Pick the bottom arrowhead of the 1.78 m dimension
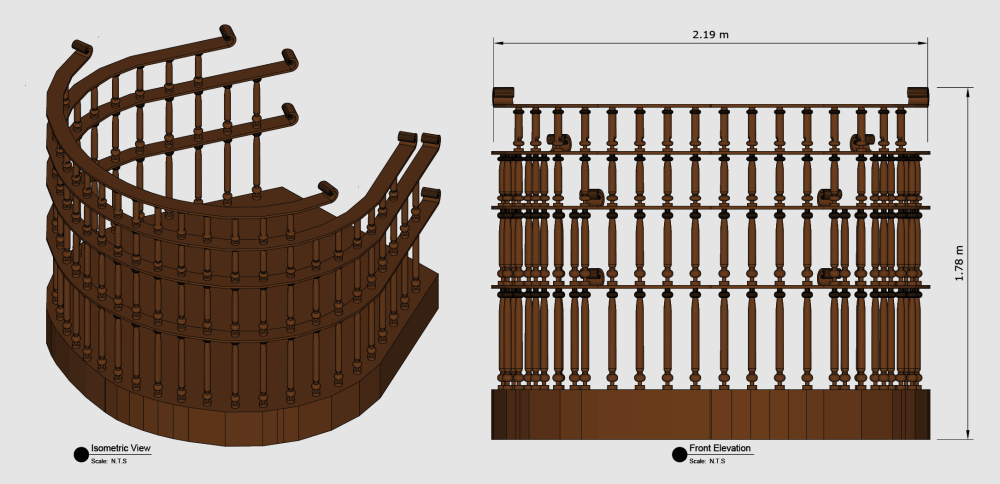 968,434
